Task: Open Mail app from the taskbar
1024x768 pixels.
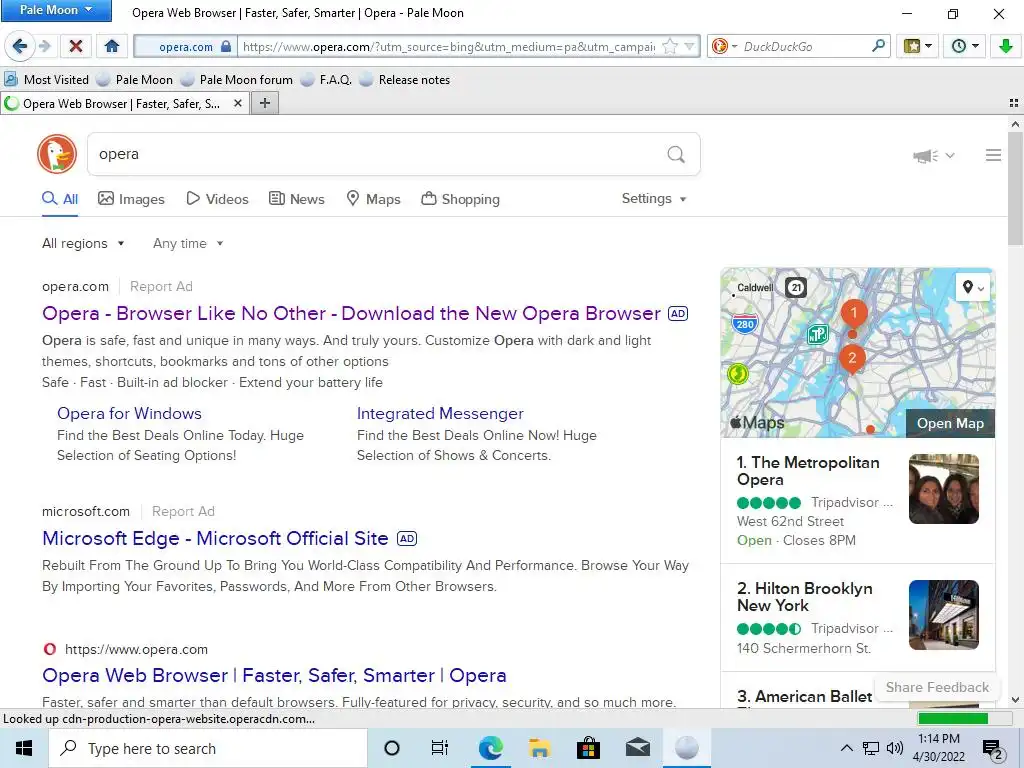Action: (637, 748)
